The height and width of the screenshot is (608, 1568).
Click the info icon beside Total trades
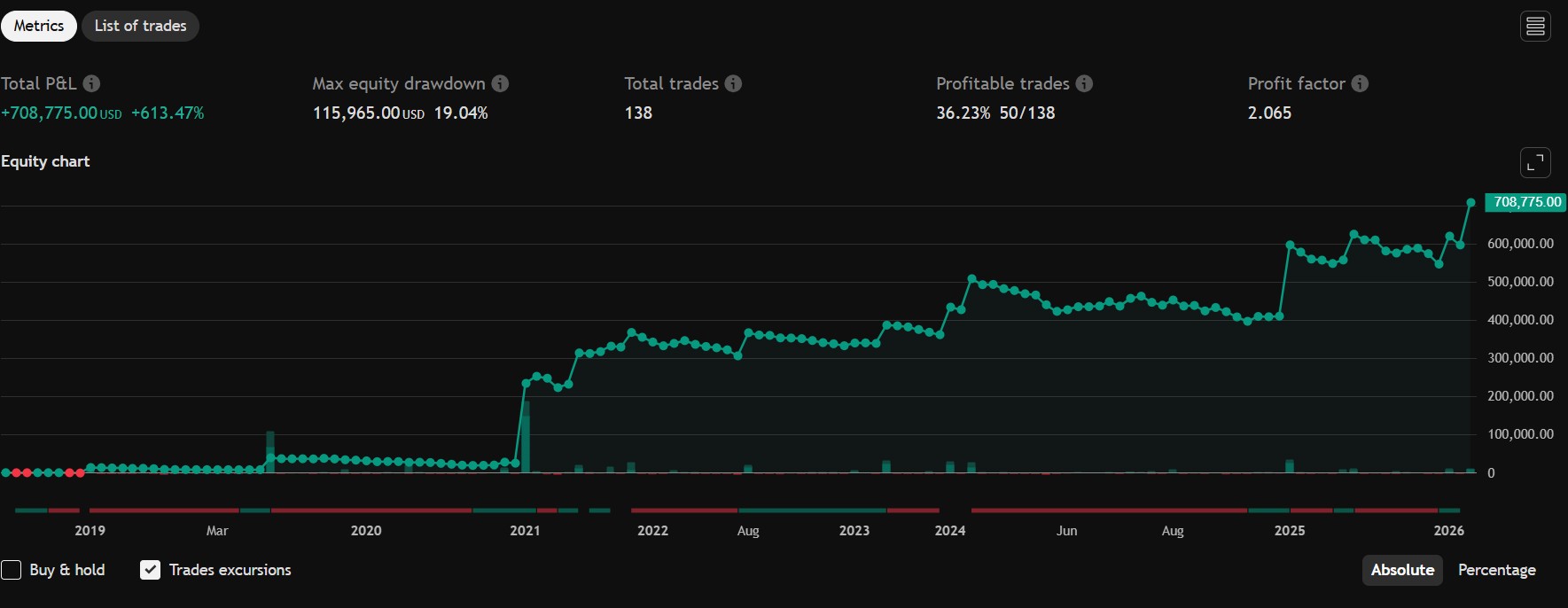coord(733,83)
